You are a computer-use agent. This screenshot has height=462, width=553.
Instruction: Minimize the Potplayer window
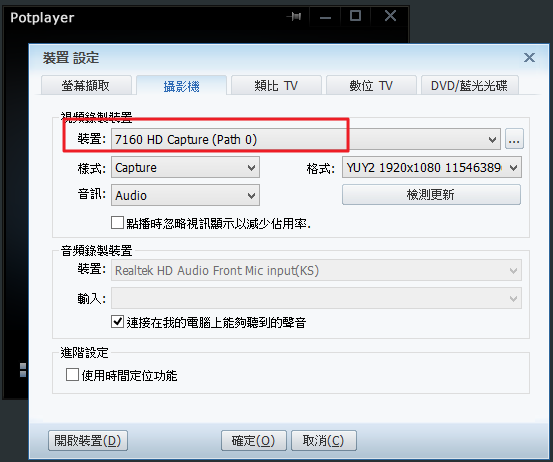(325, 16)
